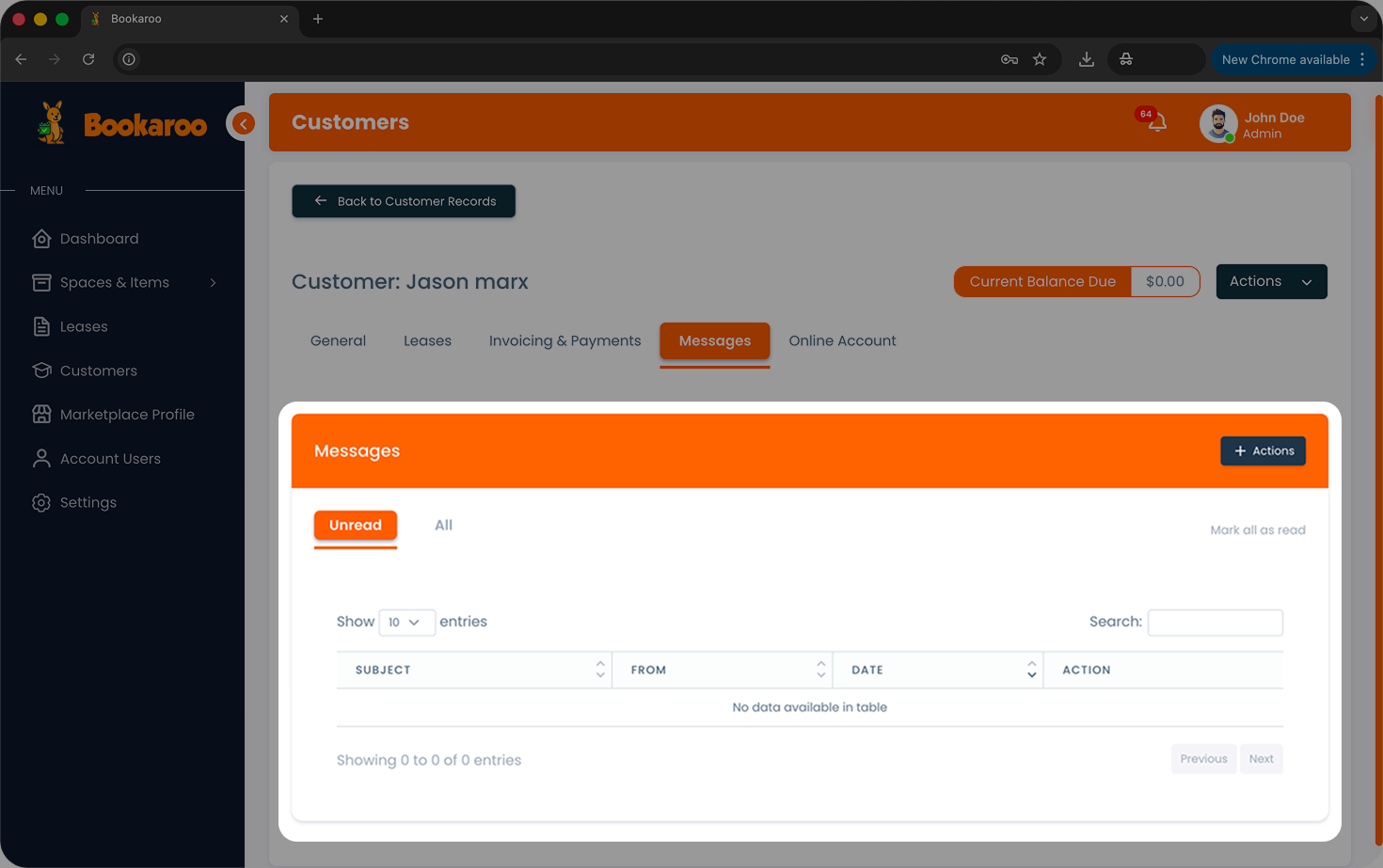
Task: Click the Account Users person icon
Action: click(x=41, y=459)
